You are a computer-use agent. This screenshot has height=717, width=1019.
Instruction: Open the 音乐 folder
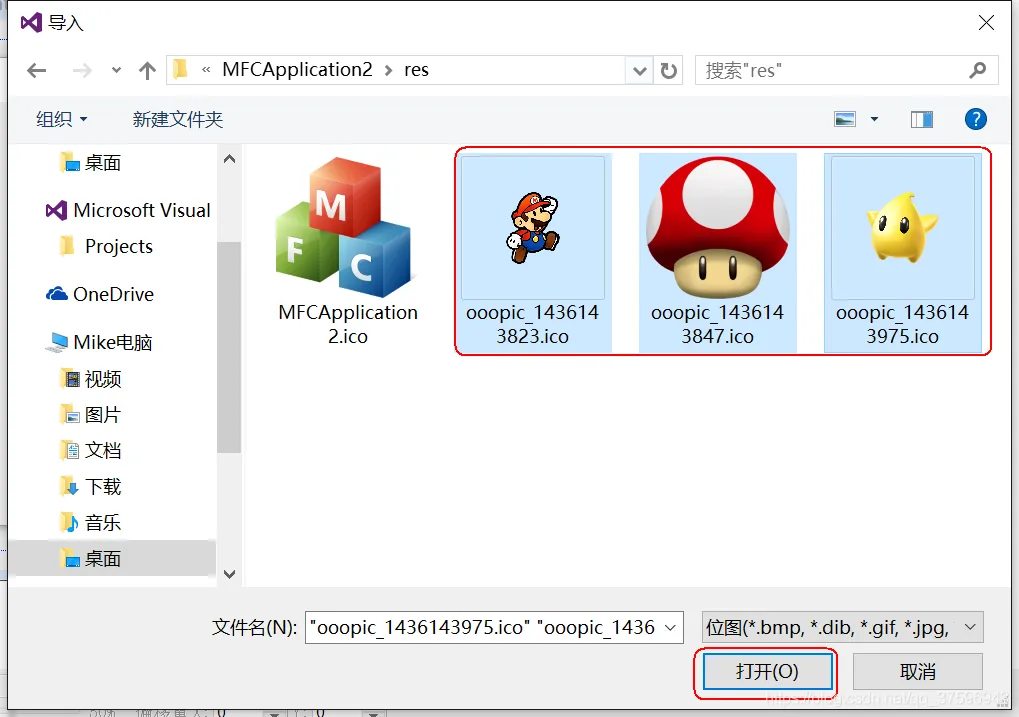pyautogui.click(x=90, y=522)
